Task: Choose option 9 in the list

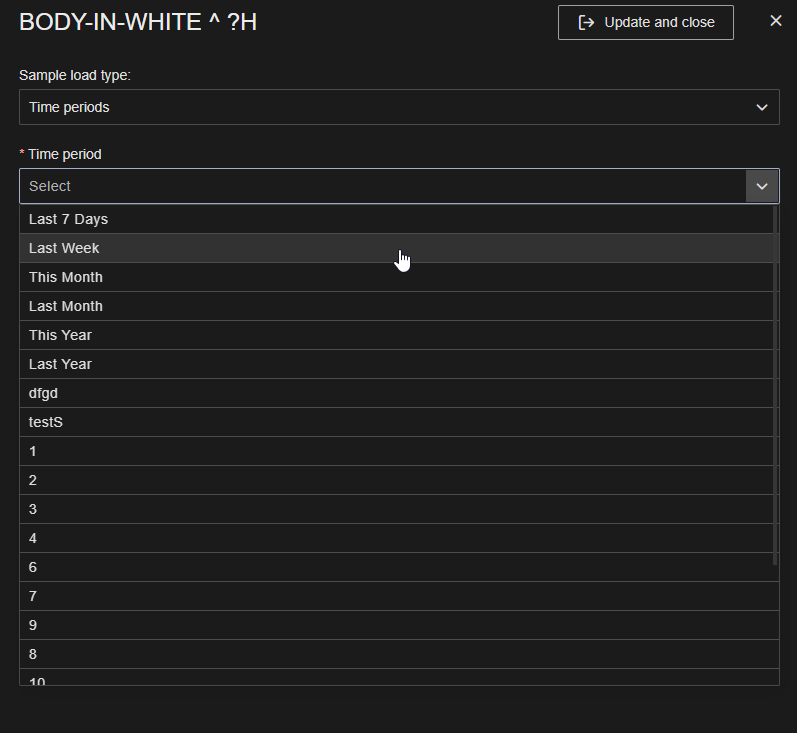Action: pyautogui.click(x=33, y=625)
